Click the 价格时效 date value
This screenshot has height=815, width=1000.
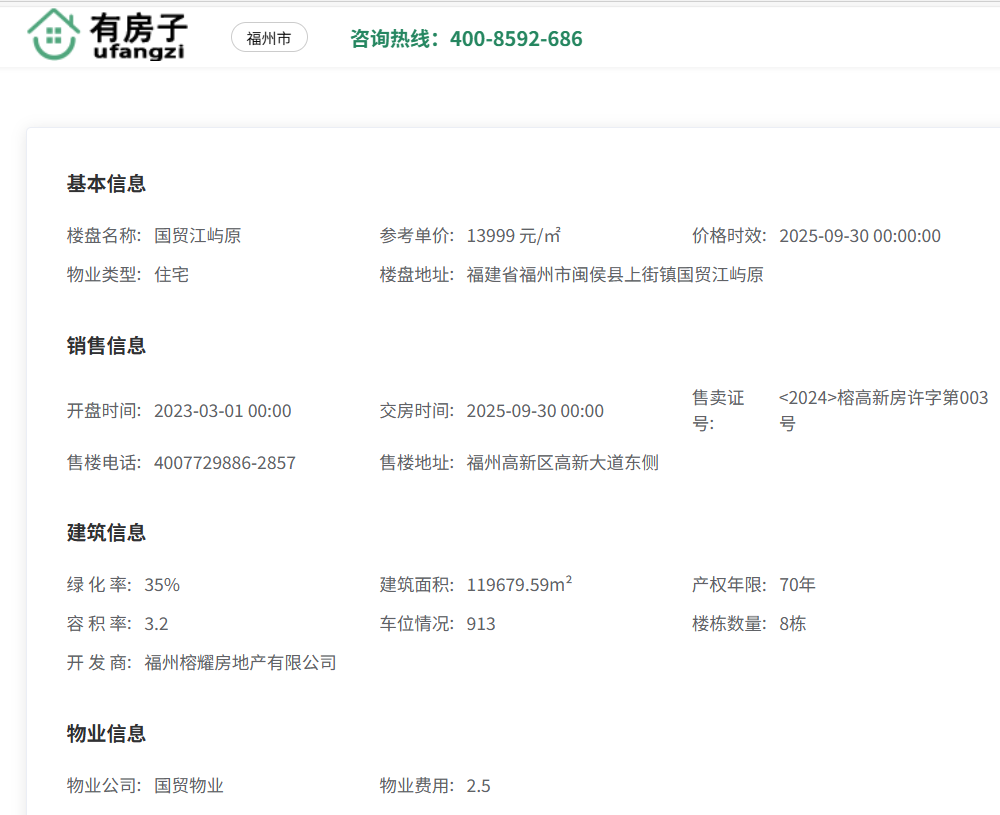tap(859, 236)
